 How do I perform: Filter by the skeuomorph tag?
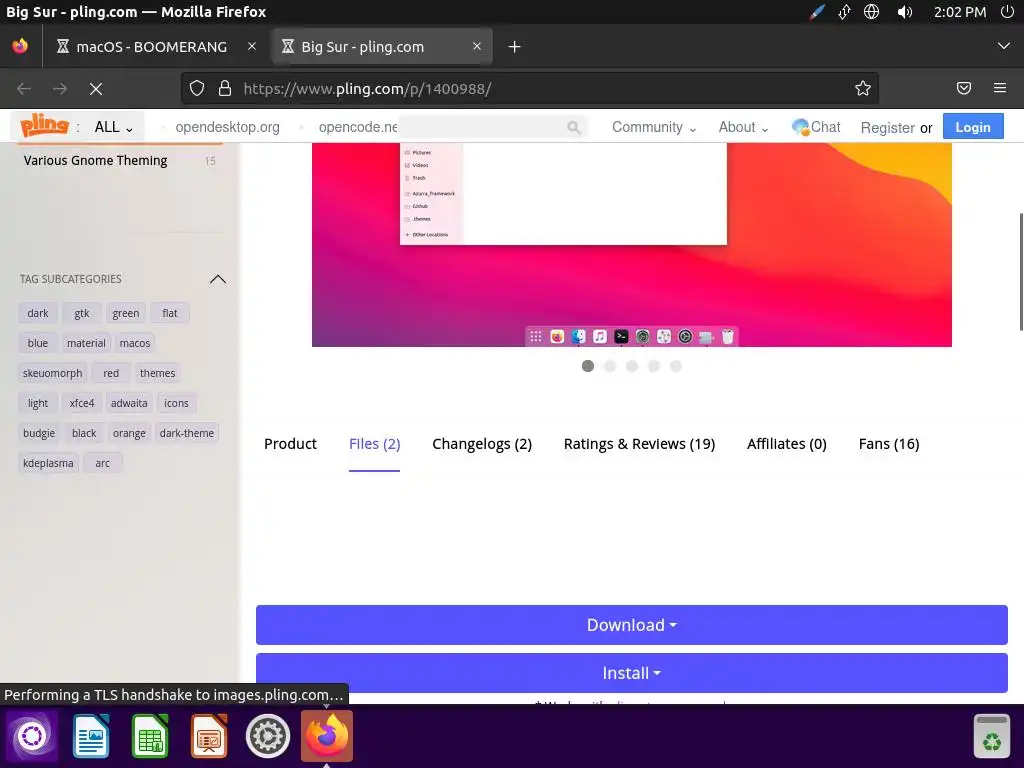(x=52, y=374)
